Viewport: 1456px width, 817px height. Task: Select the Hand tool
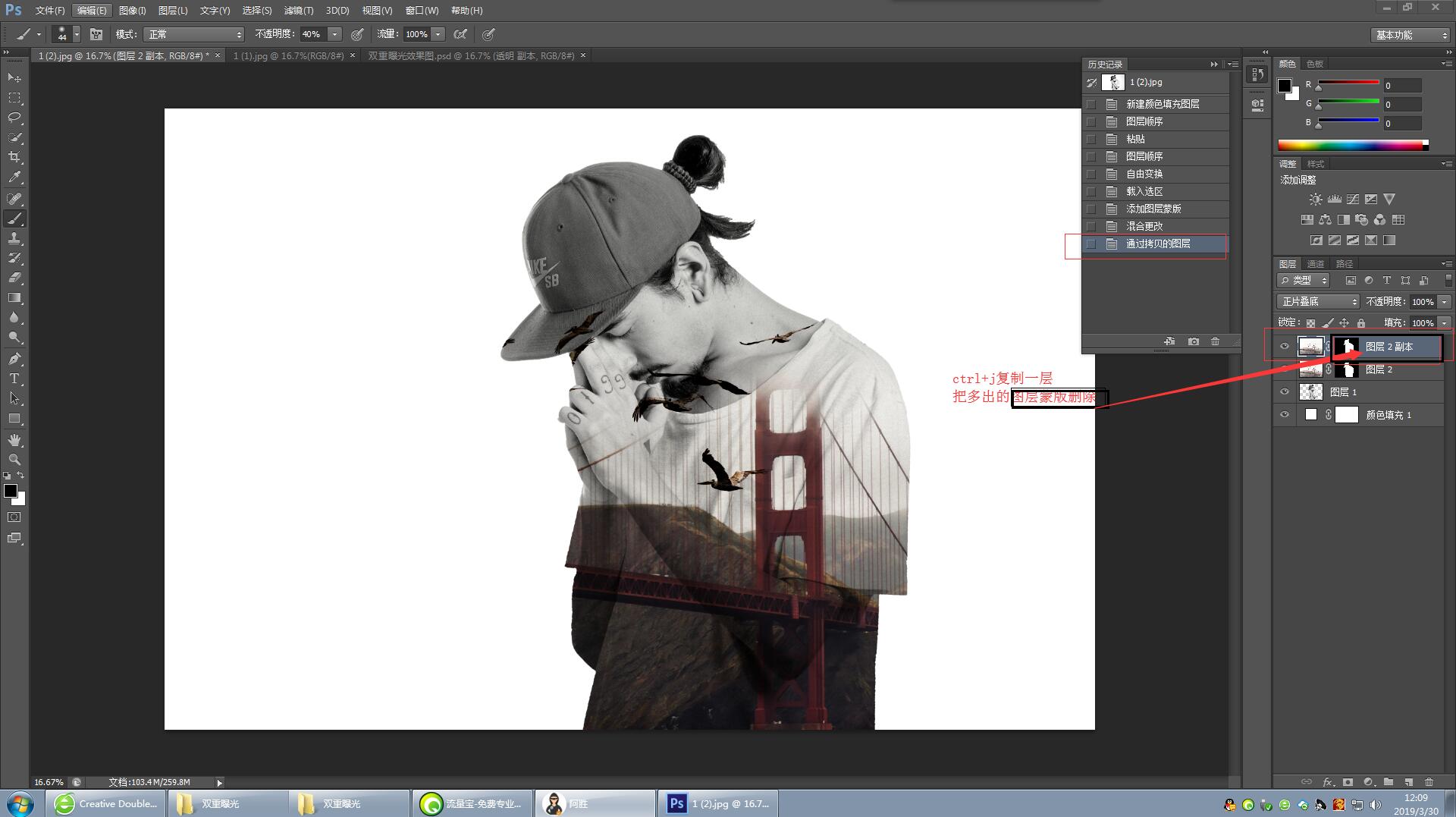pos(14,440)
